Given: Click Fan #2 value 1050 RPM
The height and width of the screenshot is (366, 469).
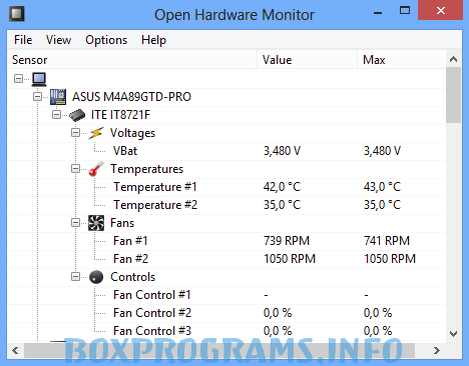Looking at the screenshot, I should click(290, 259).
